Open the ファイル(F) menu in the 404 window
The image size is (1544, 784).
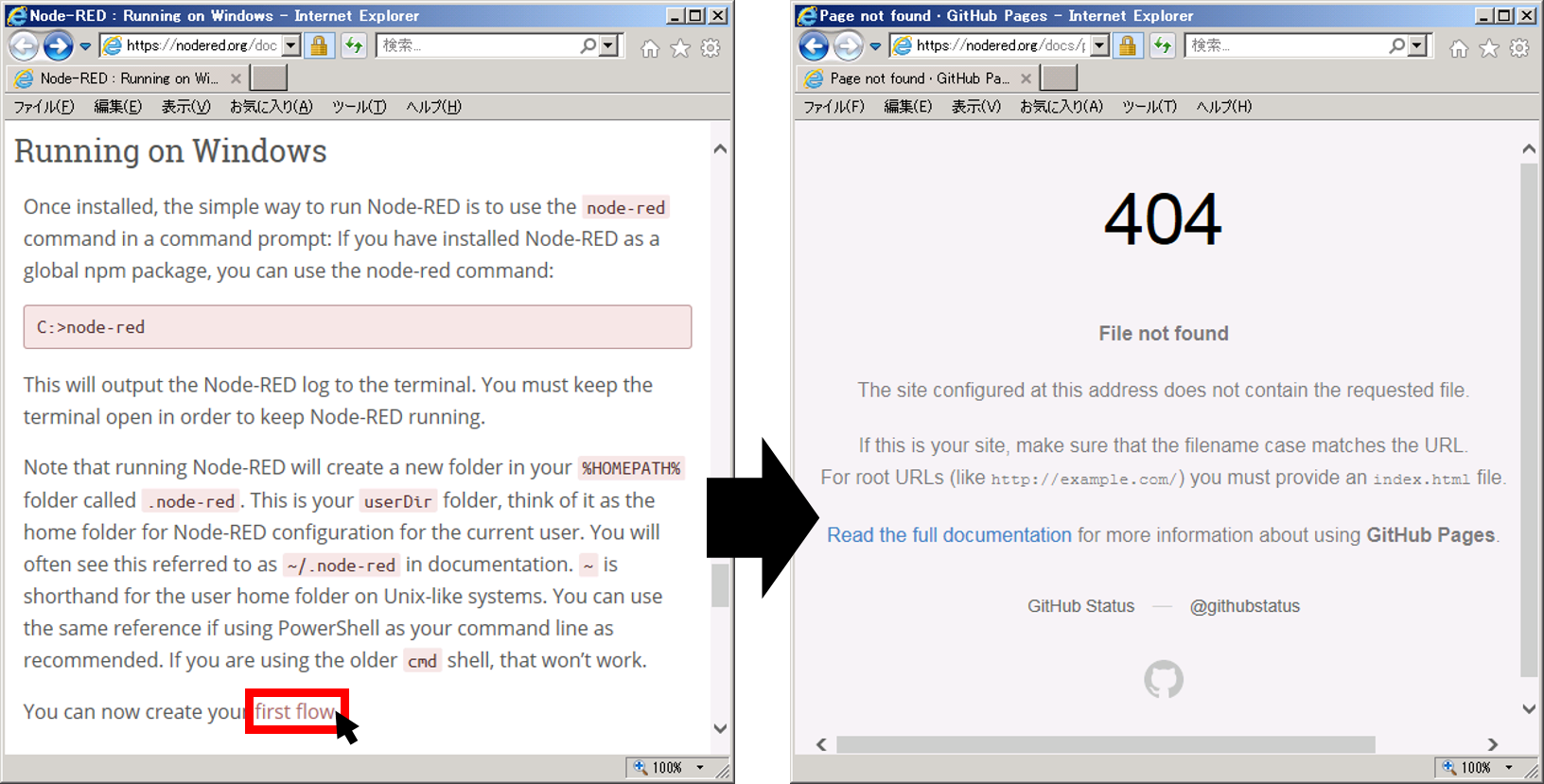833,107
